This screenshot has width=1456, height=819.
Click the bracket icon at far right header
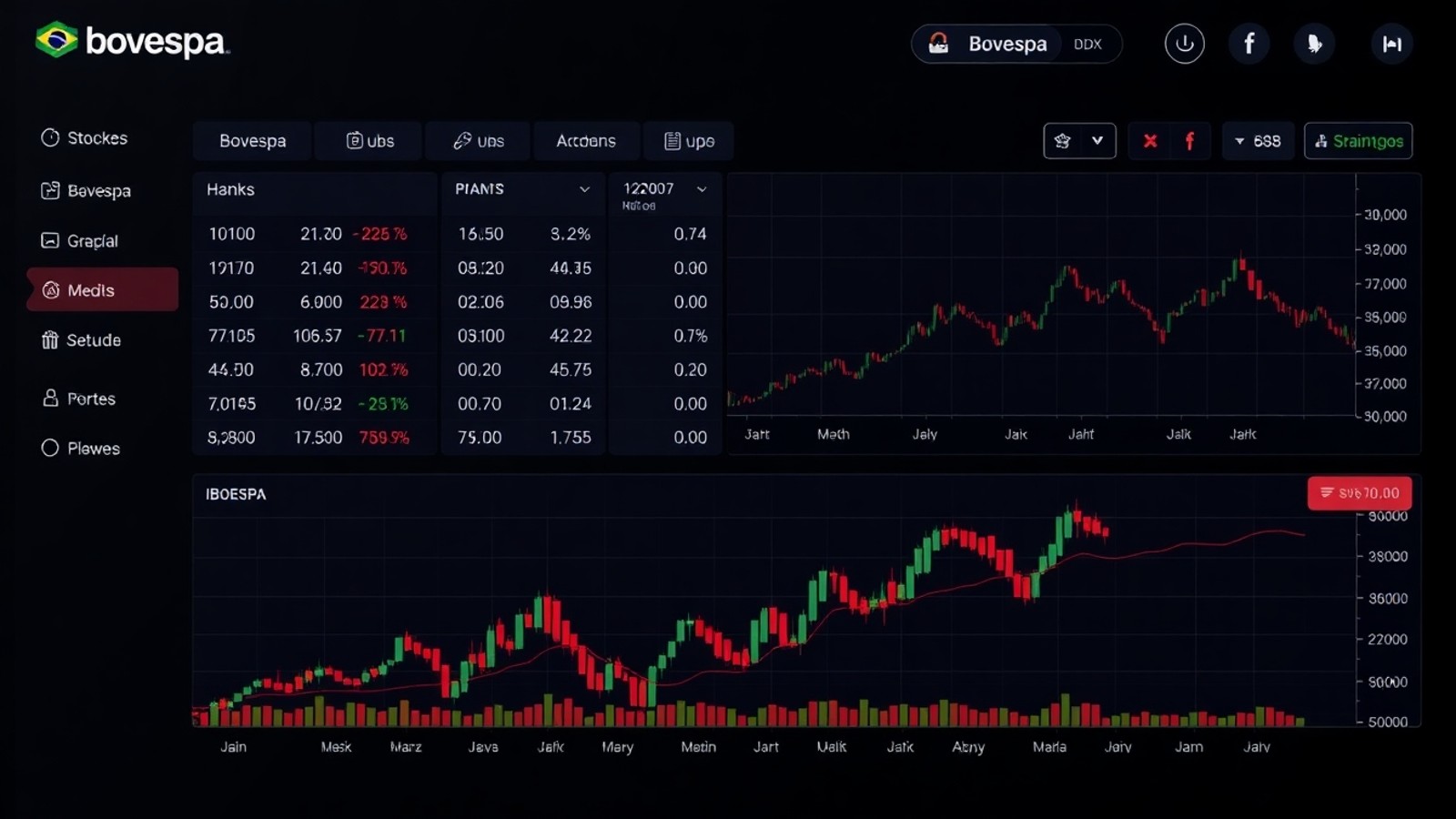(1391, 44)
